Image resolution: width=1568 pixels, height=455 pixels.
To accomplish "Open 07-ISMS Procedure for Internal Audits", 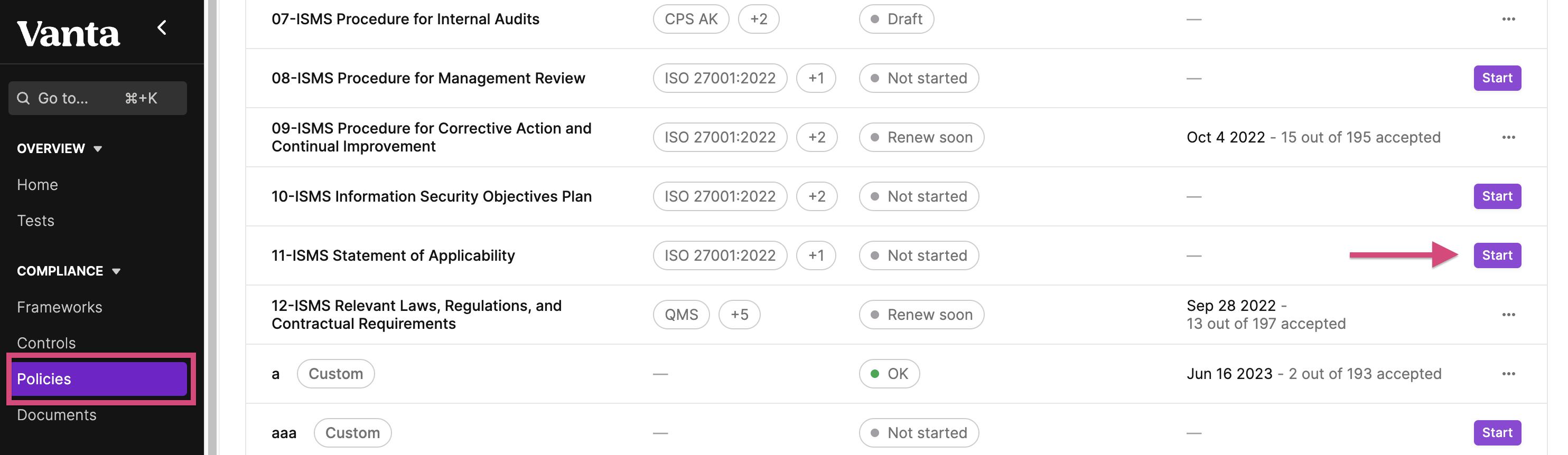I will (x=405, y=19).
